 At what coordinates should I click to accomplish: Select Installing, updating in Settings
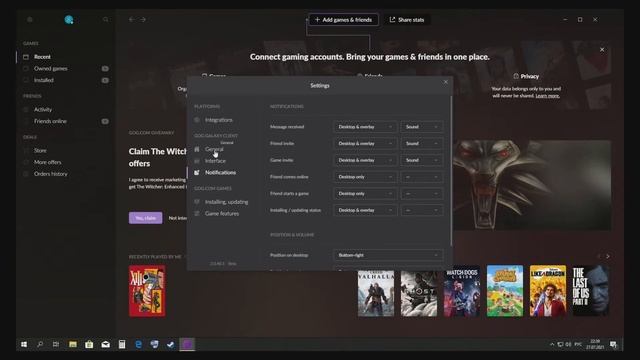click(227, 202)
